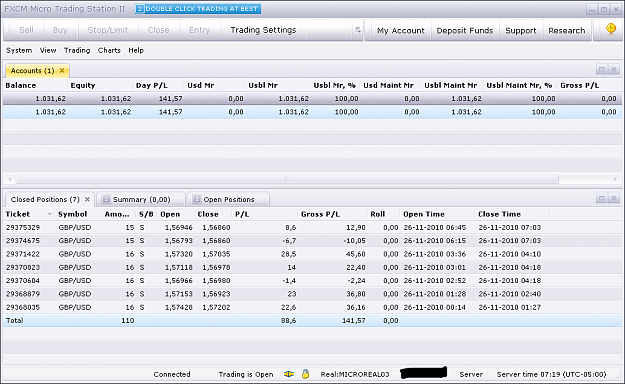Open the Charts menu

(109, 51)
